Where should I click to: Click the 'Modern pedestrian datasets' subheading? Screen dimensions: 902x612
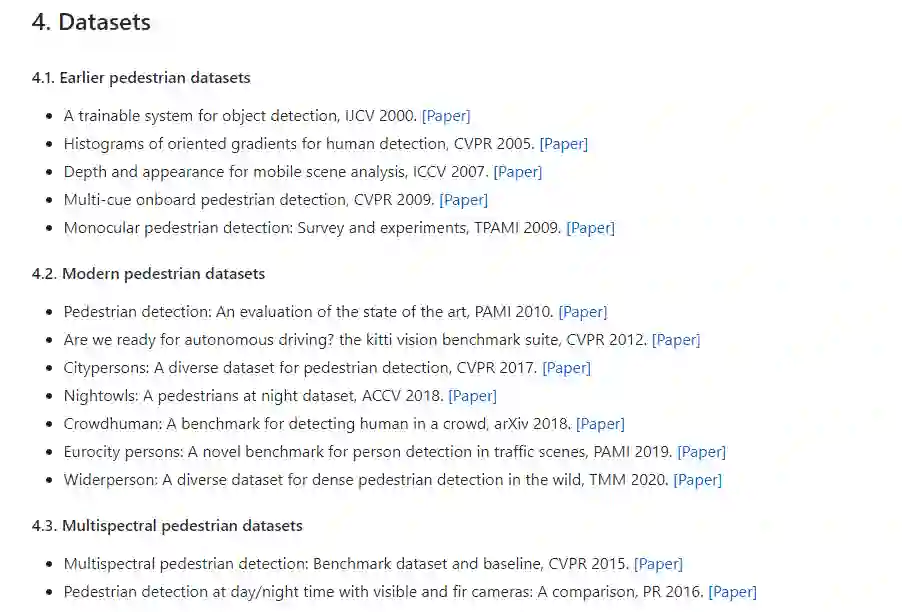[148, 274]
